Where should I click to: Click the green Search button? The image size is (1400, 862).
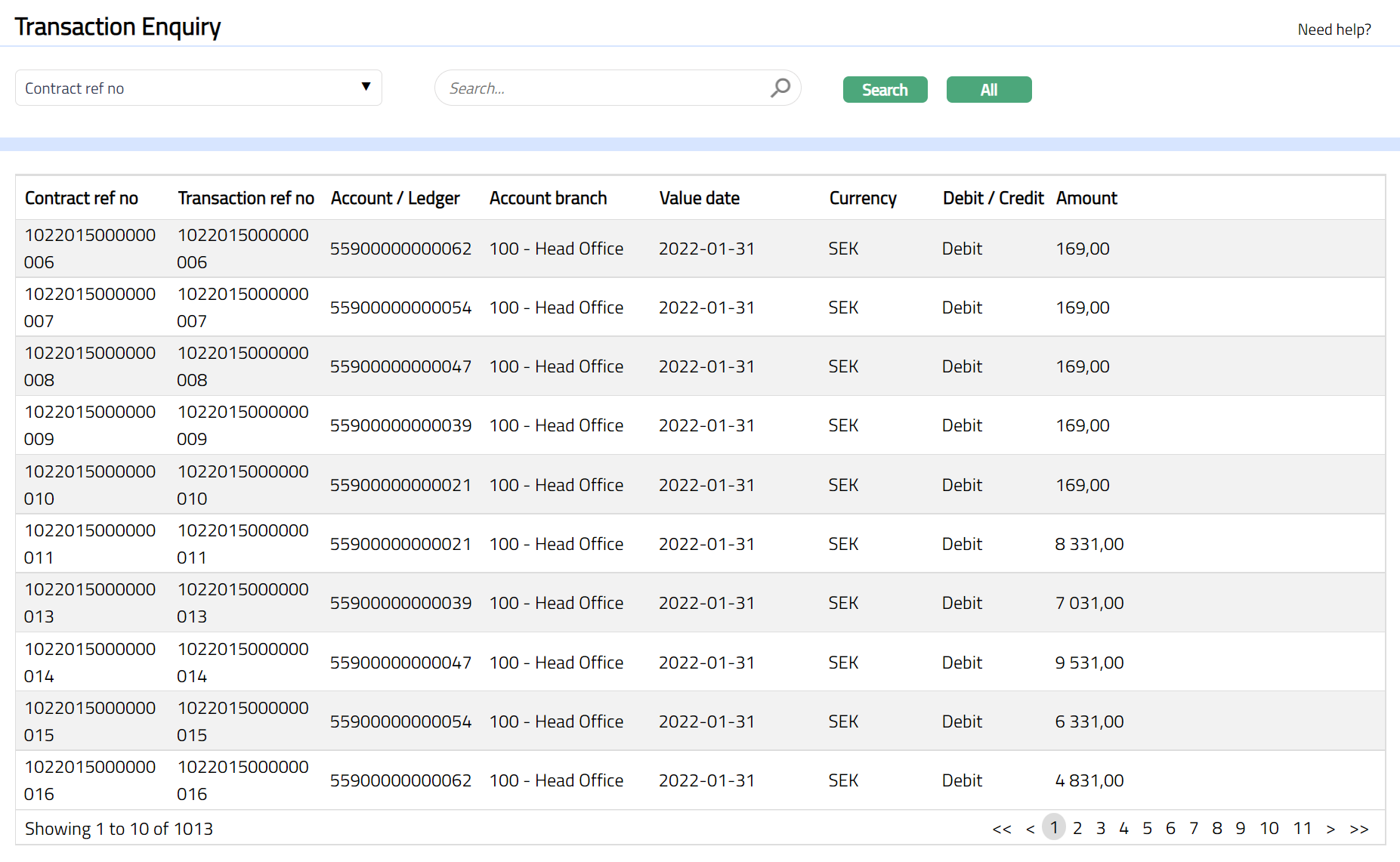click(885, 90)
